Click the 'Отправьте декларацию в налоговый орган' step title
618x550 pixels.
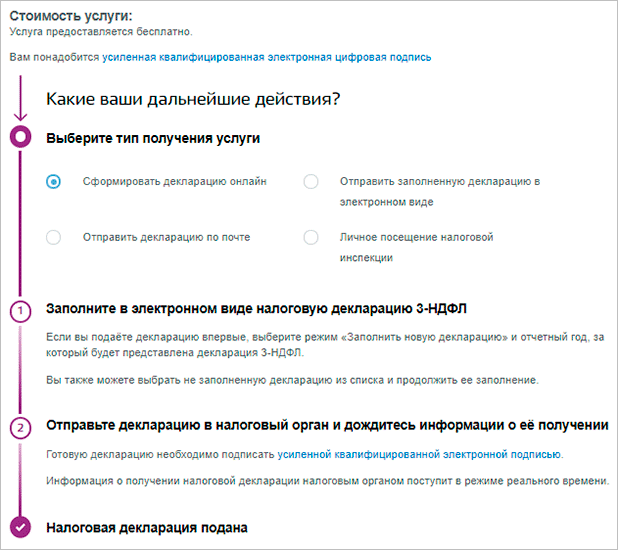point(327,426)
